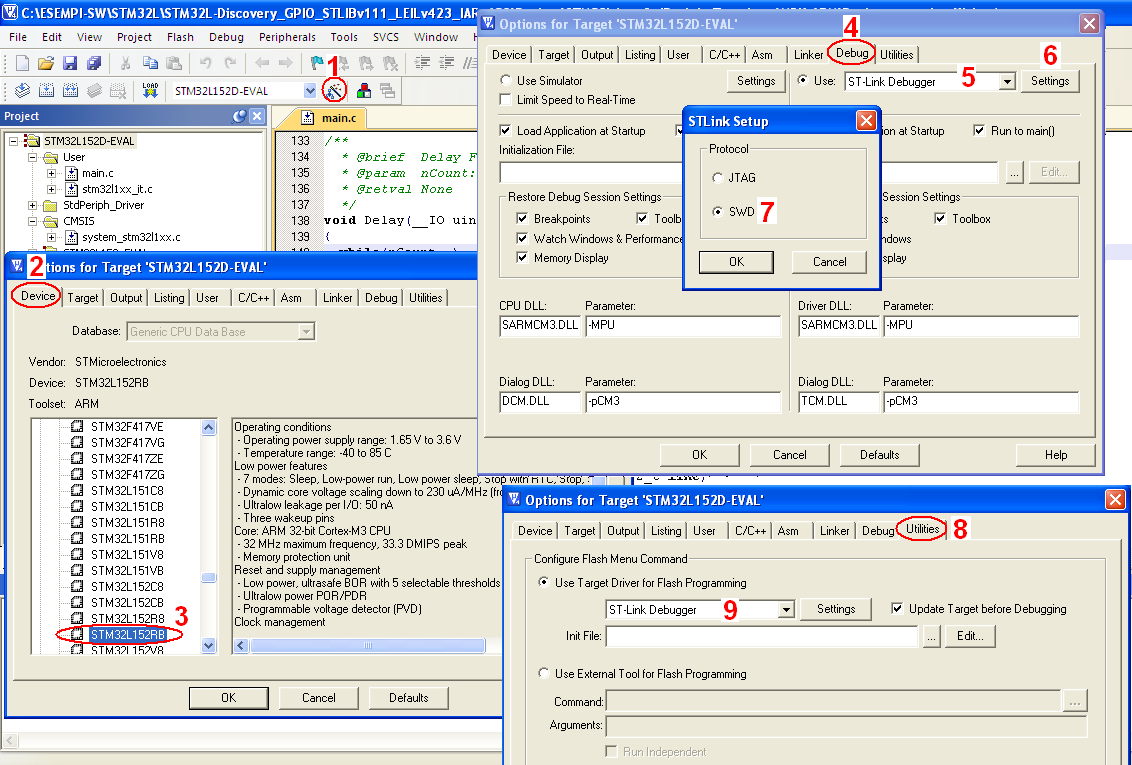The width and height of the screenshot is (1132, 765).
Task: Uncheck the Breakpoints restore setting
Action: pos(522,219)
